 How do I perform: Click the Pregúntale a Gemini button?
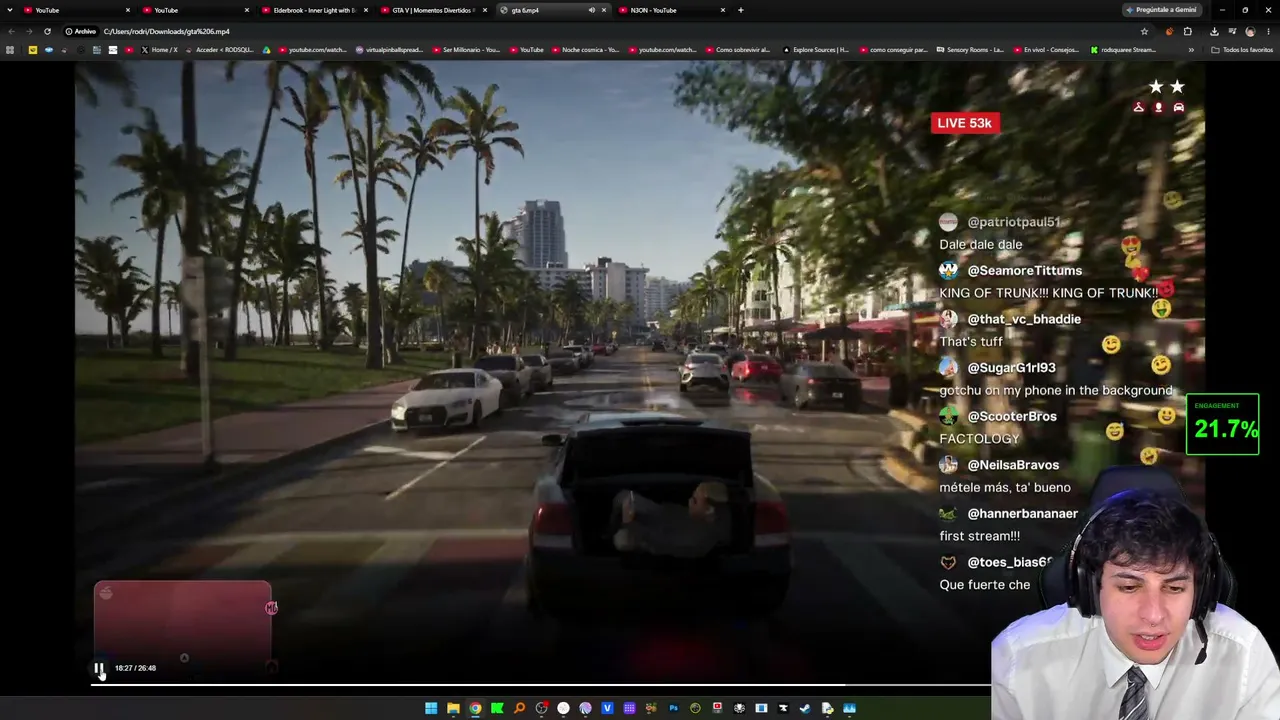coord(1161,10)
